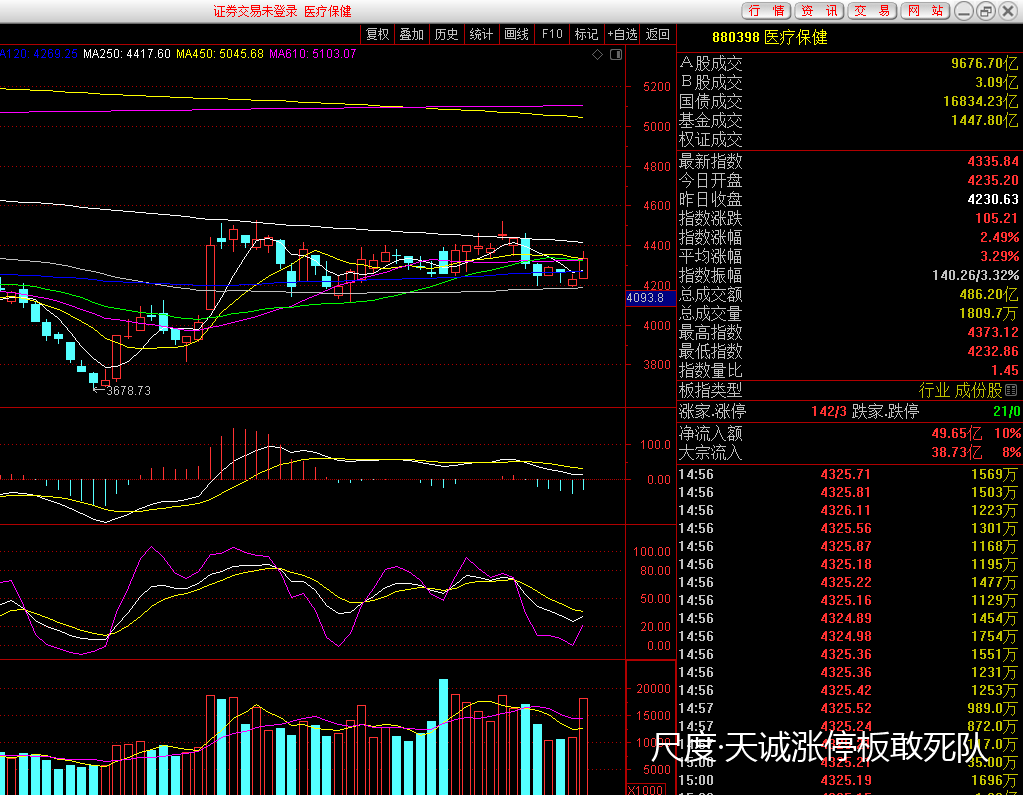
Task: Minimize the trading software window
Action: (963, 11)
